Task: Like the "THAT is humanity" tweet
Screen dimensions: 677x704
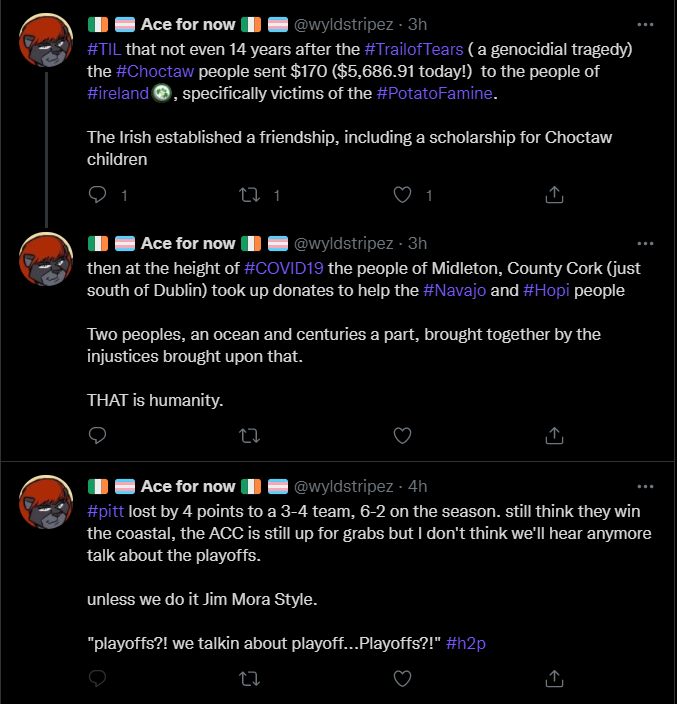Action: 402,436
